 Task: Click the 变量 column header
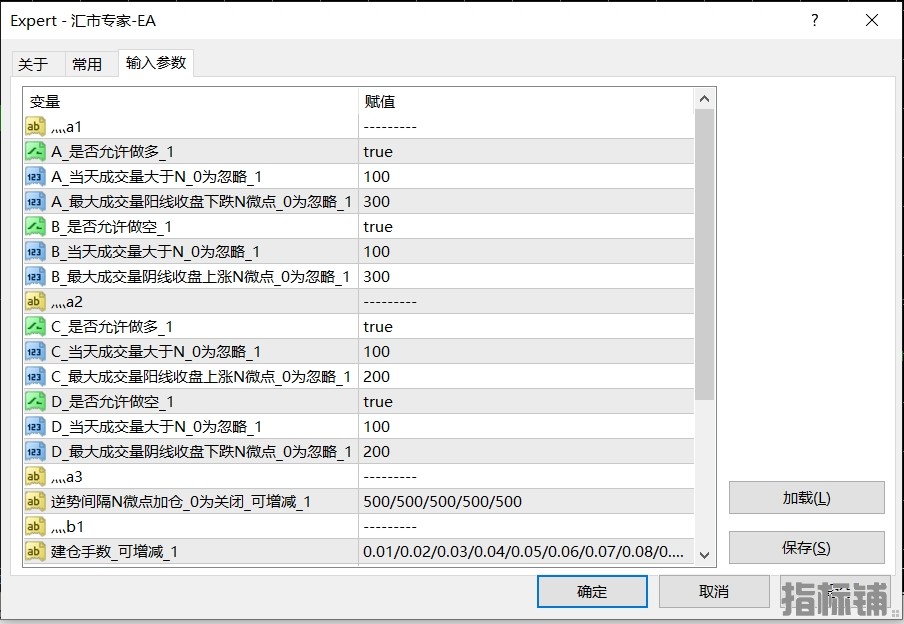[191, 102]
